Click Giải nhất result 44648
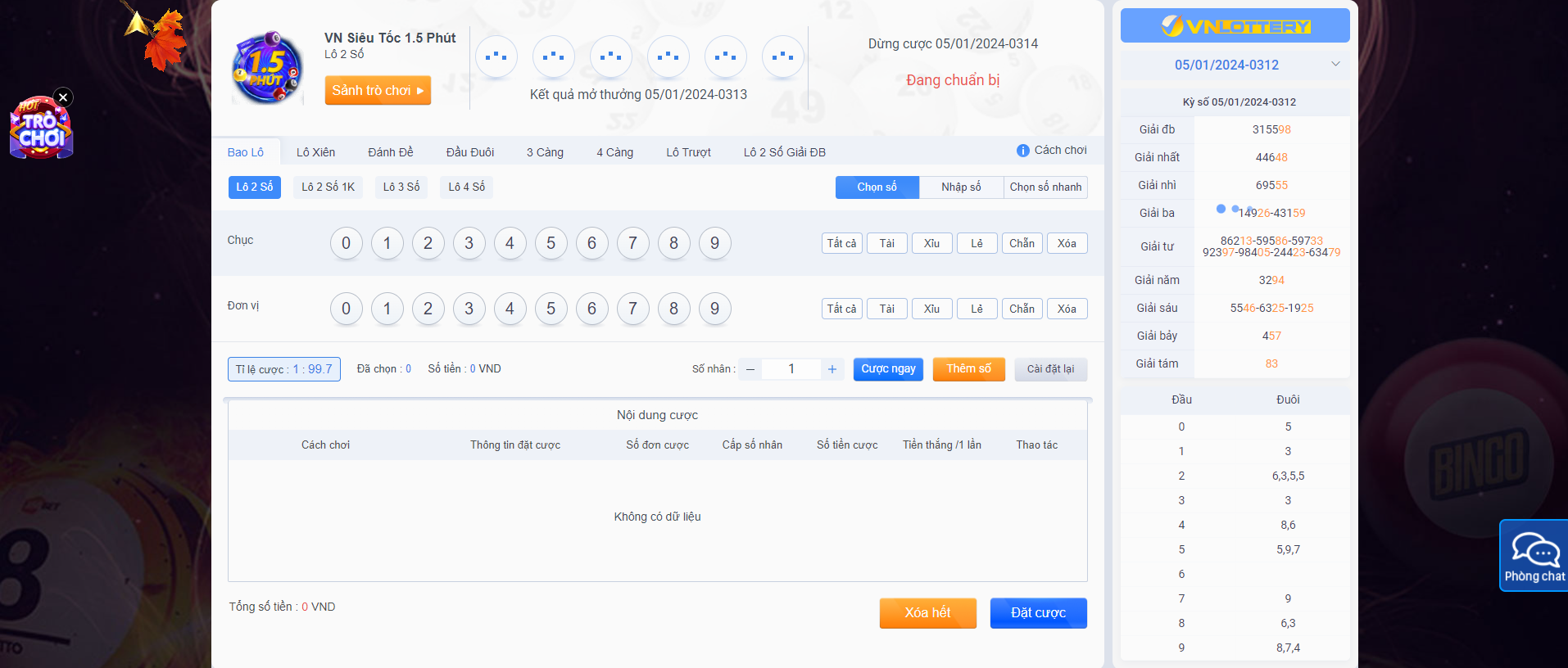This screenshot has height=668, width=1568. (1271, 157)
